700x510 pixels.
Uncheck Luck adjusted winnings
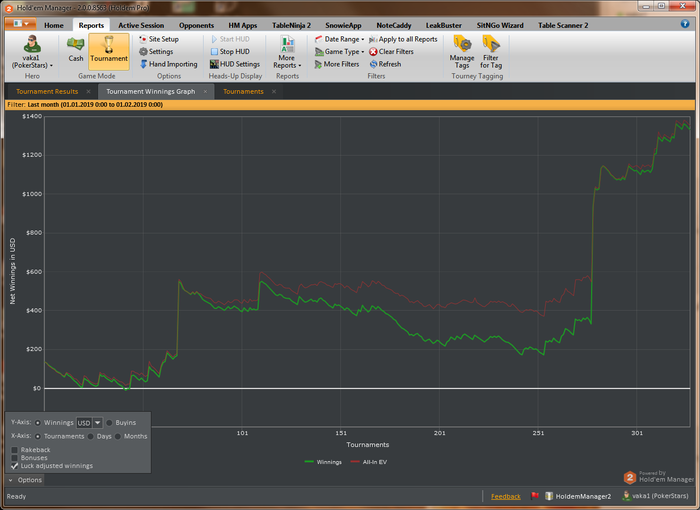point(14,466)
